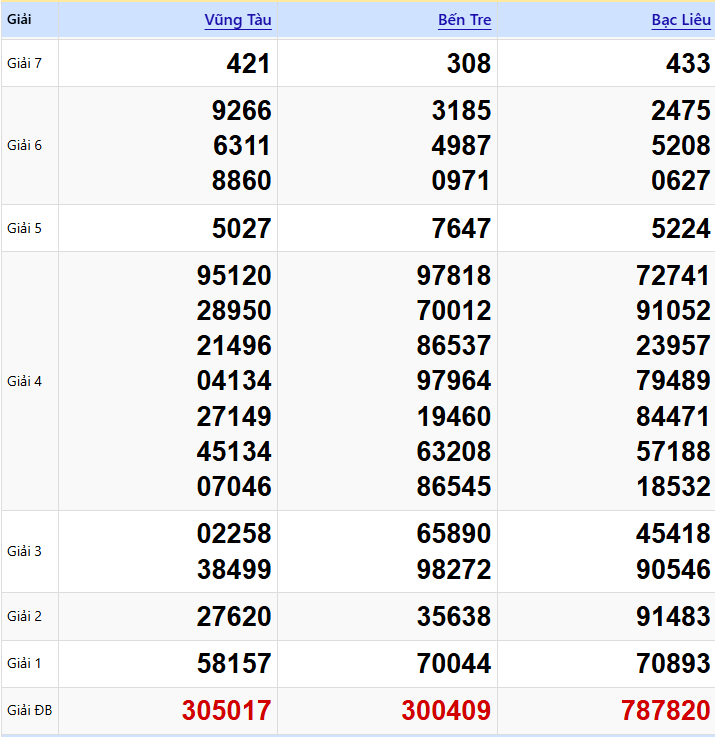The image size is (715, 737).
Task: Open the Bến Tre province link
Action: 464,20
